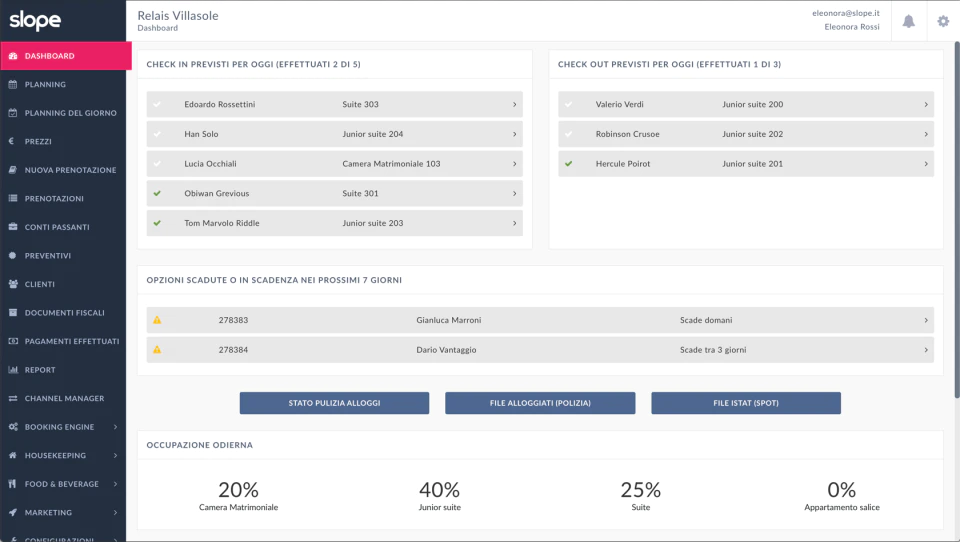Toggle check mark for Edoardo Rossettini check-in

click(x=157, y=104)
